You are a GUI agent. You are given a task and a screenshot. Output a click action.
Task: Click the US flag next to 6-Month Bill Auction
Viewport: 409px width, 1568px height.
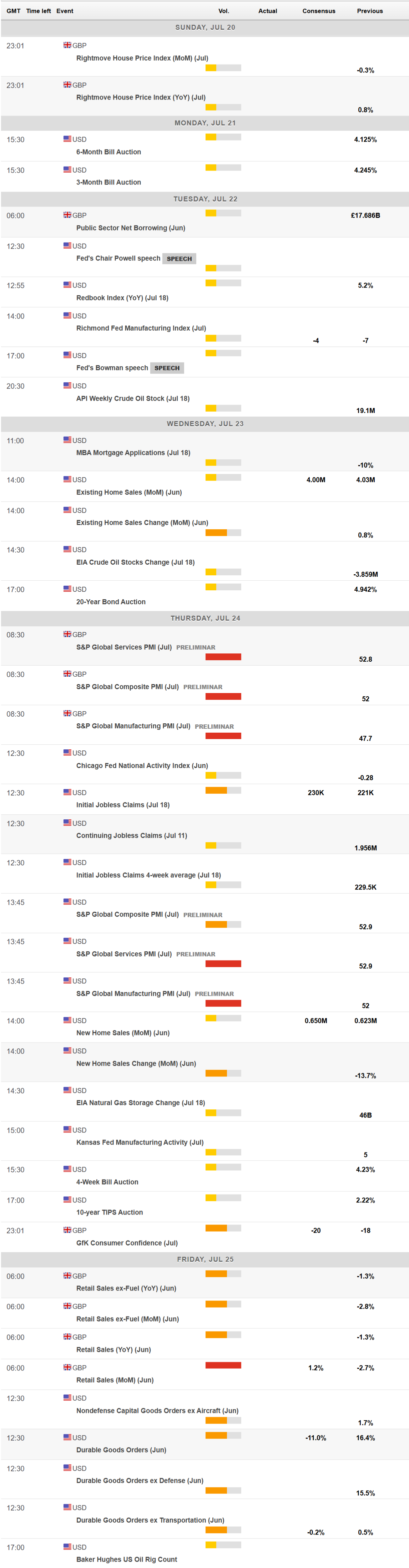click(67, 139)
